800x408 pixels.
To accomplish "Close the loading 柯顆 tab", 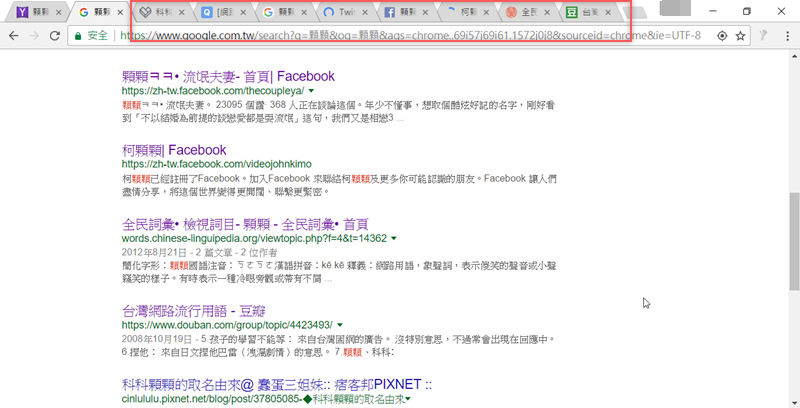I will 486,12.
